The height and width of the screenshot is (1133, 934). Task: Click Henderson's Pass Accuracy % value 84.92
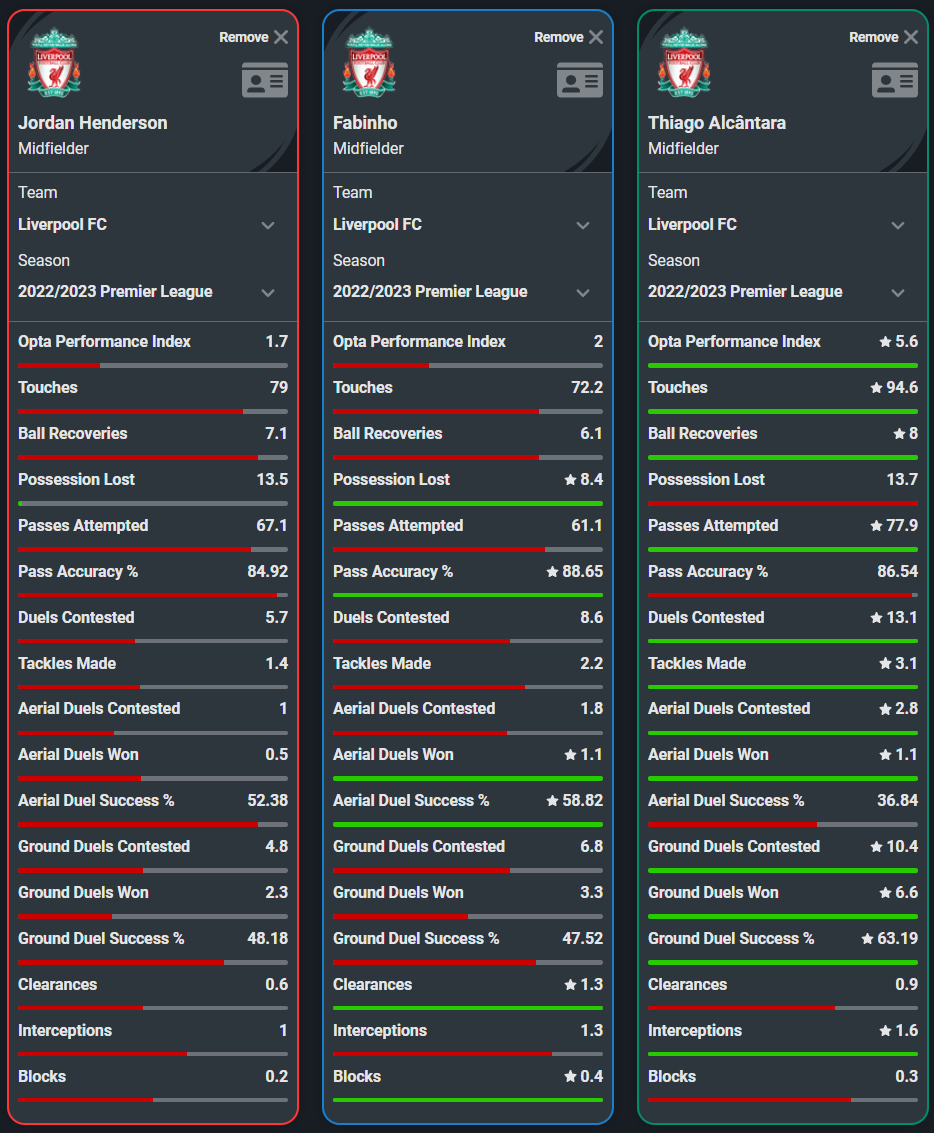[267, 572]
